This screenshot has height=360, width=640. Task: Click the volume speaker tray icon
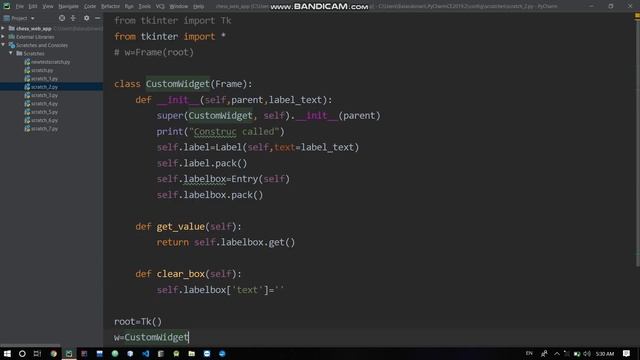pyautogui.click(x=587, y=353)
